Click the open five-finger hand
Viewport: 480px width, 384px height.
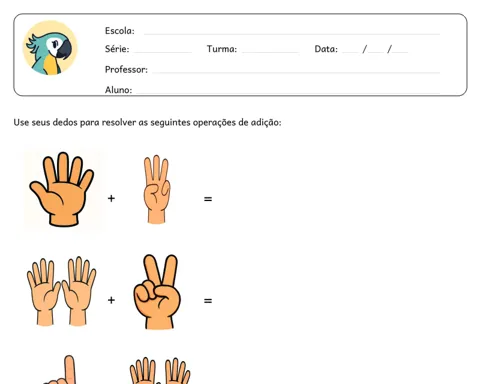coord(62,189)
